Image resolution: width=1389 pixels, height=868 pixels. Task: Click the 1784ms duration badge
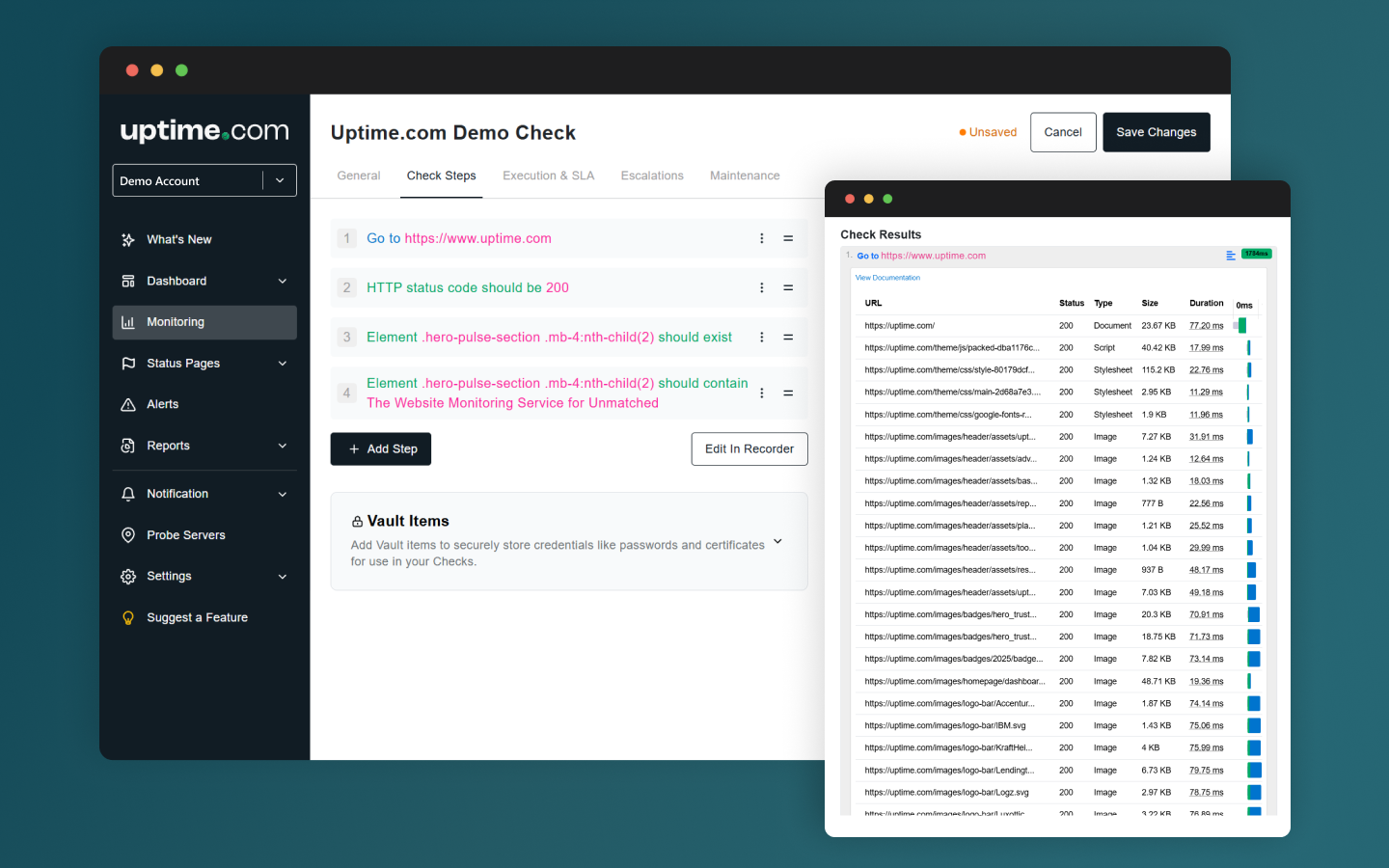pyautogui.click(x=1257, y=254)
